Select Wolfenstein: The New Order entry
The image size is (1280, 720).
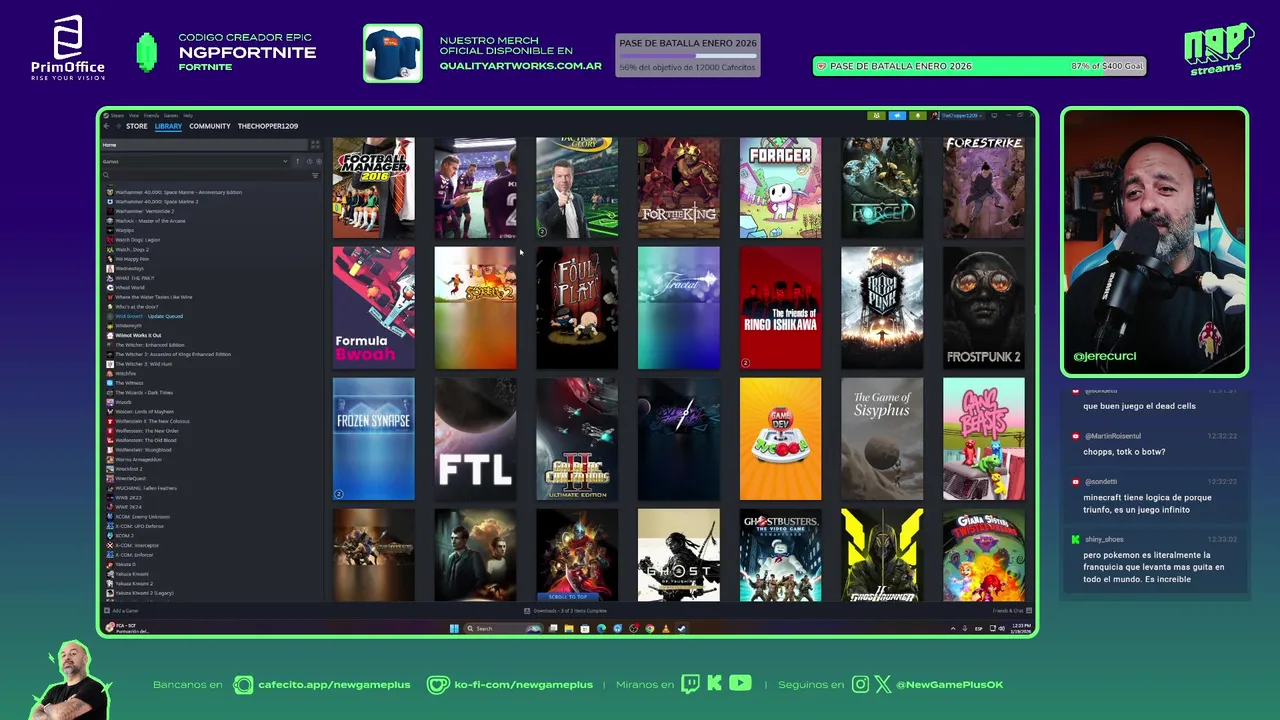[x=147, y=431]
